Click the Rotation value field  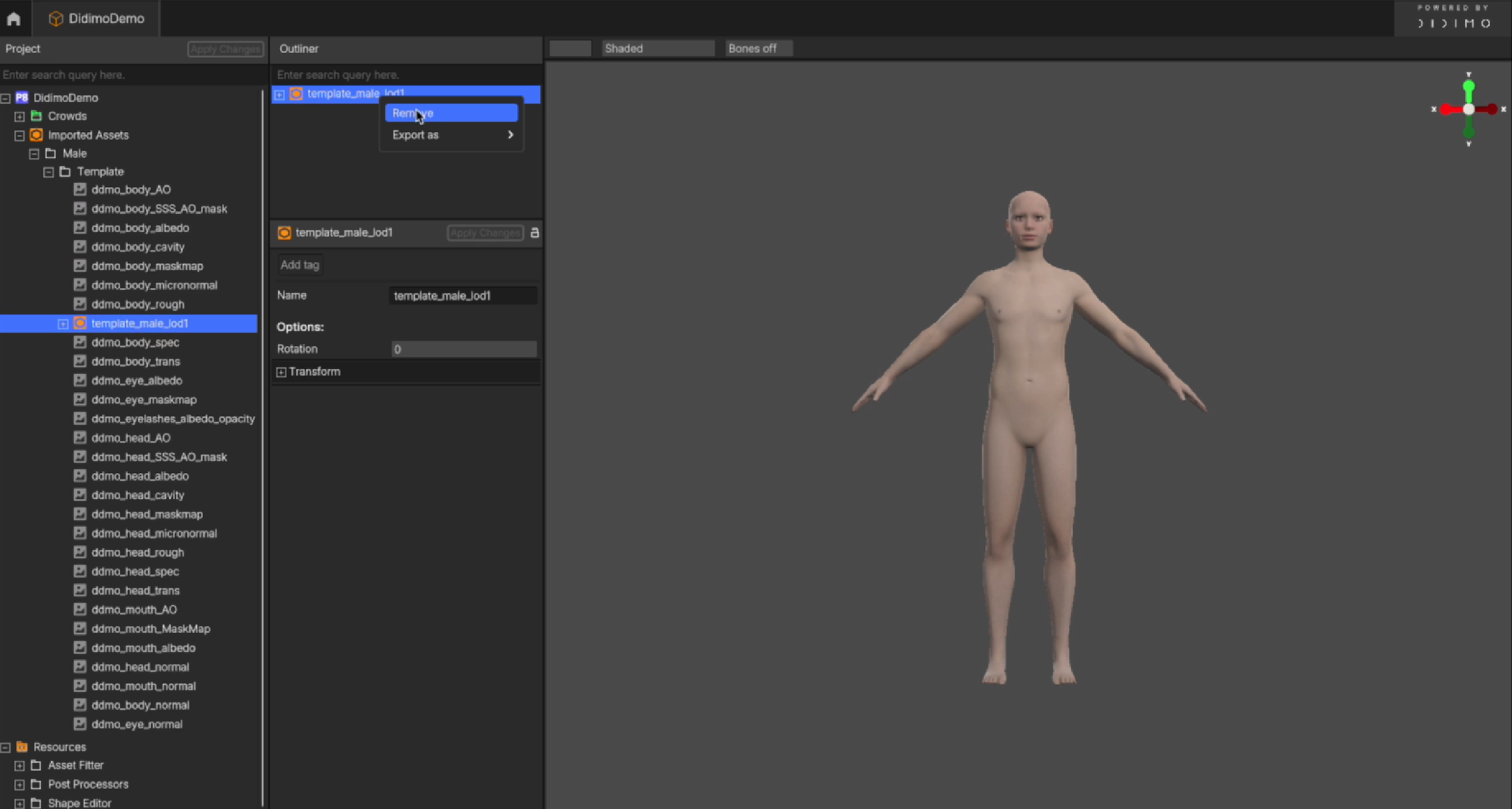pos(464,349)
